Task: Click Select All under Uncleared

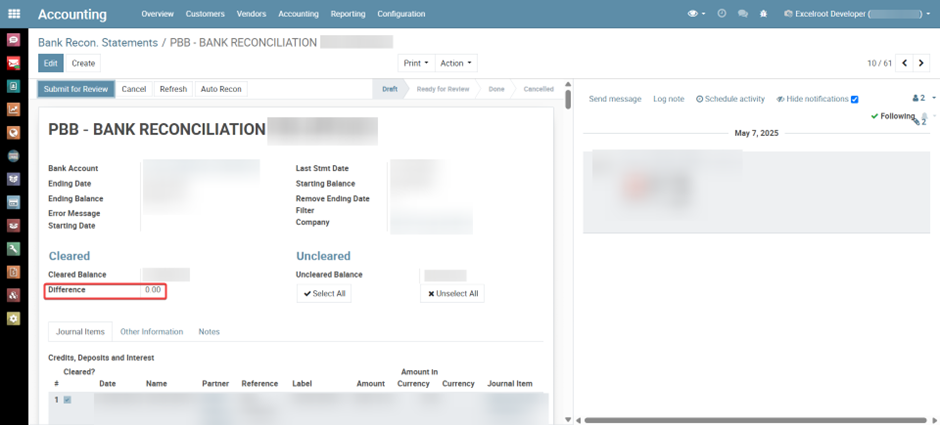Action: 324,294
